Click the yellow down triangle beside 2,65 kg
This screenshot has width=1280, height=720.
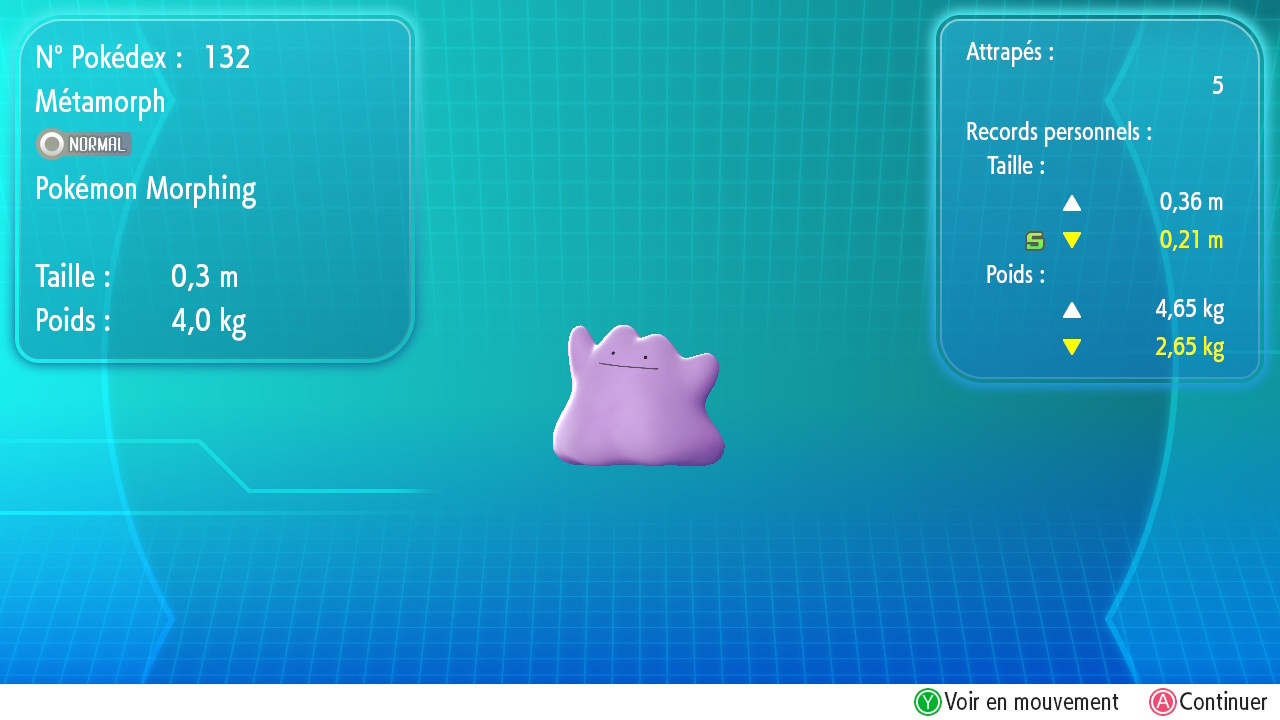(x=1072, y=348)
